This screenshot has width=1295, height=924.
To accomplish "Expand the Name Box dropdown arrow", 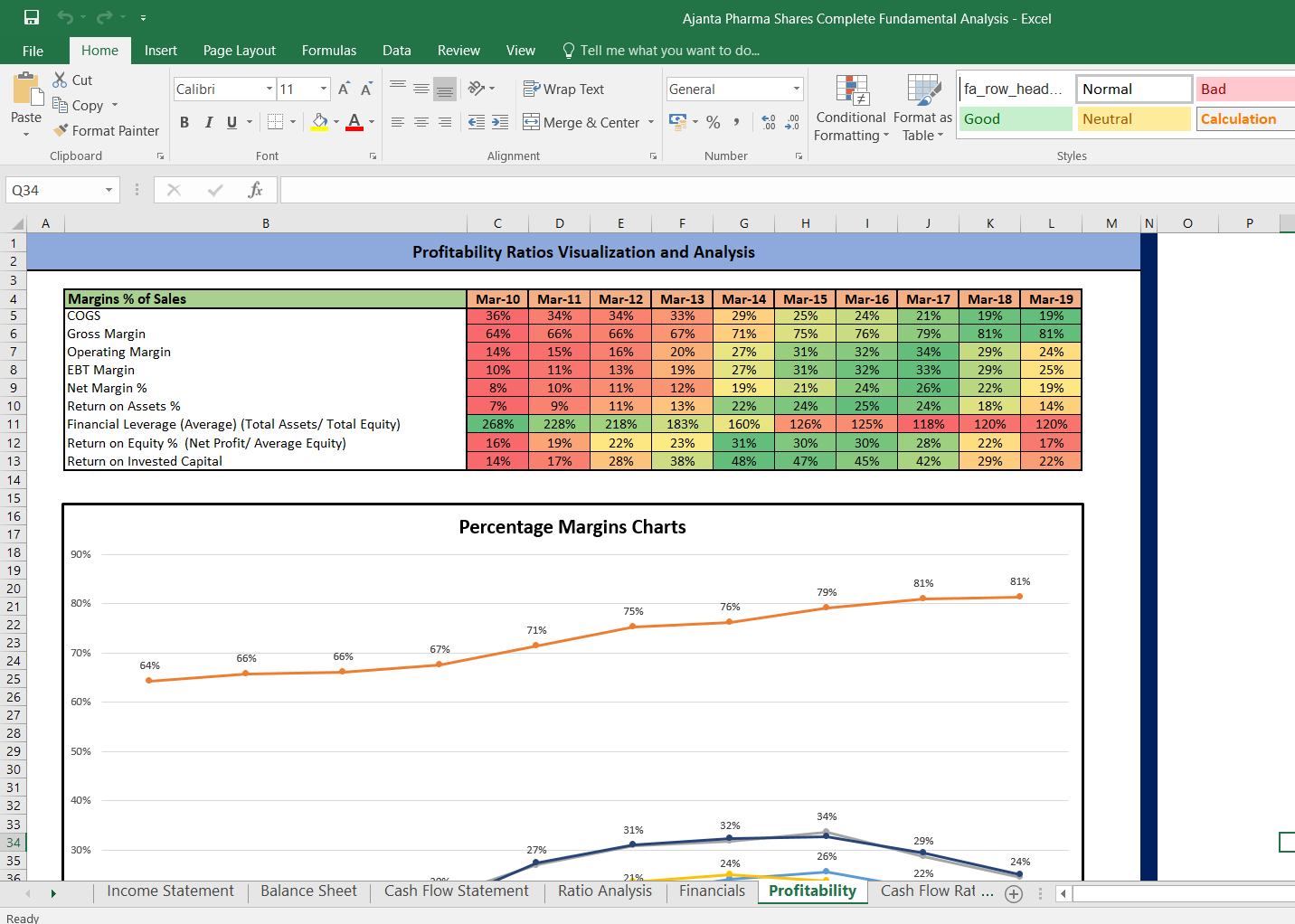I will tap(109, 190).
